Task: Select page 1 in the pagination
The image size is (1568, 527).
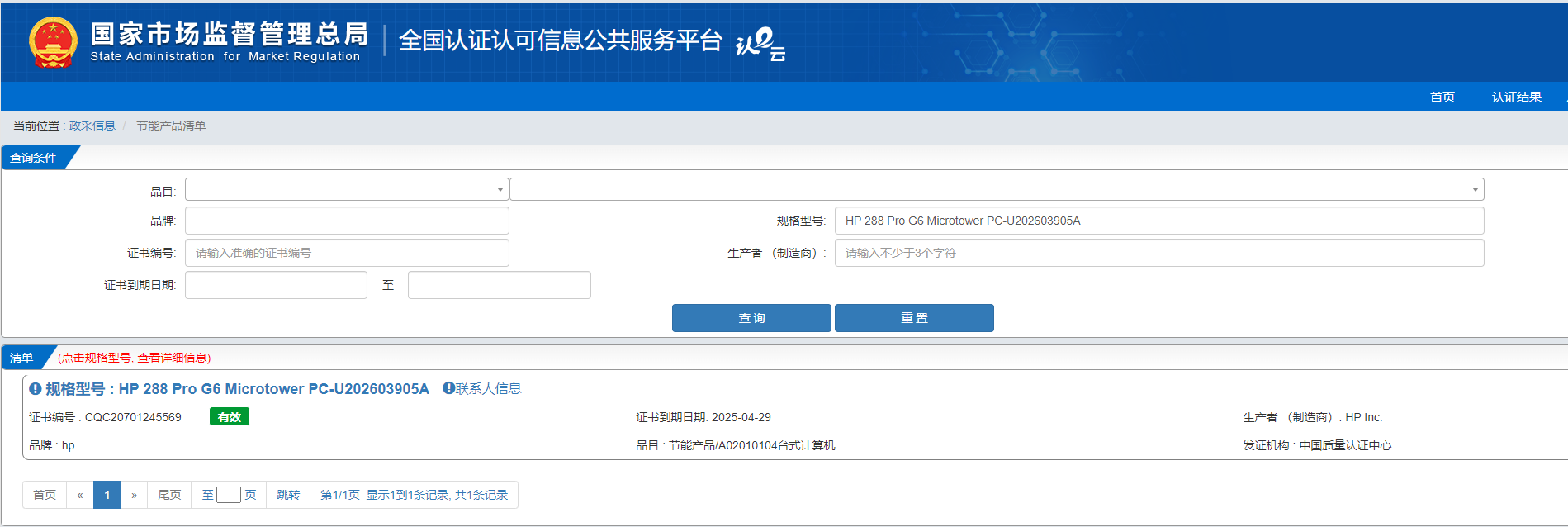Action: (107, 495)
